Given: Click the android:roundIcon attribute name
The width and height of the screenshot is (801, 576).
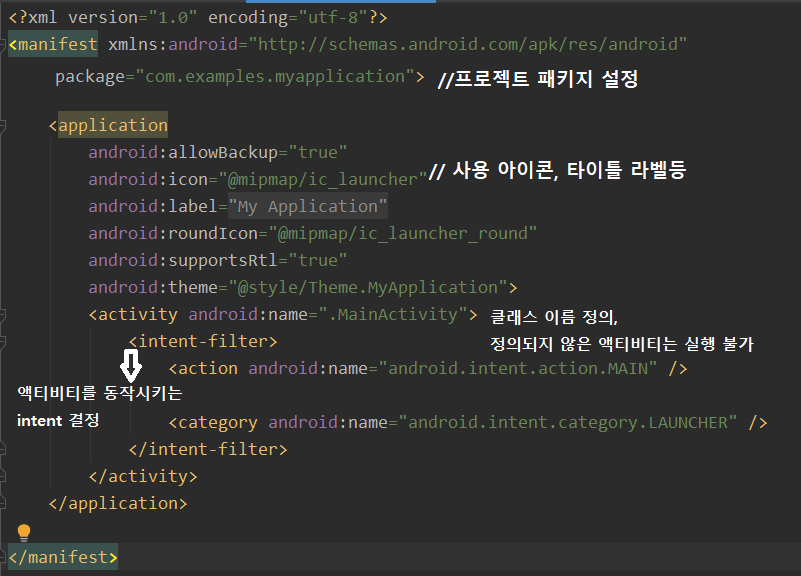Looking at the screenshot, I should pos(173,233).
